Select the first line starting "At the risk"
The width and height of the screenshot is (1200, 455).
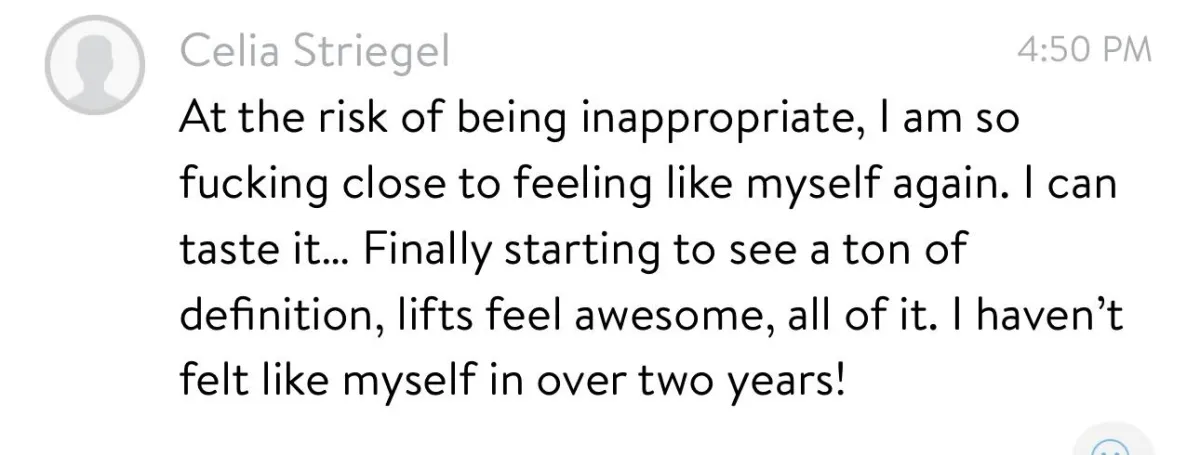pyautogui.click(x=598, y=121)
